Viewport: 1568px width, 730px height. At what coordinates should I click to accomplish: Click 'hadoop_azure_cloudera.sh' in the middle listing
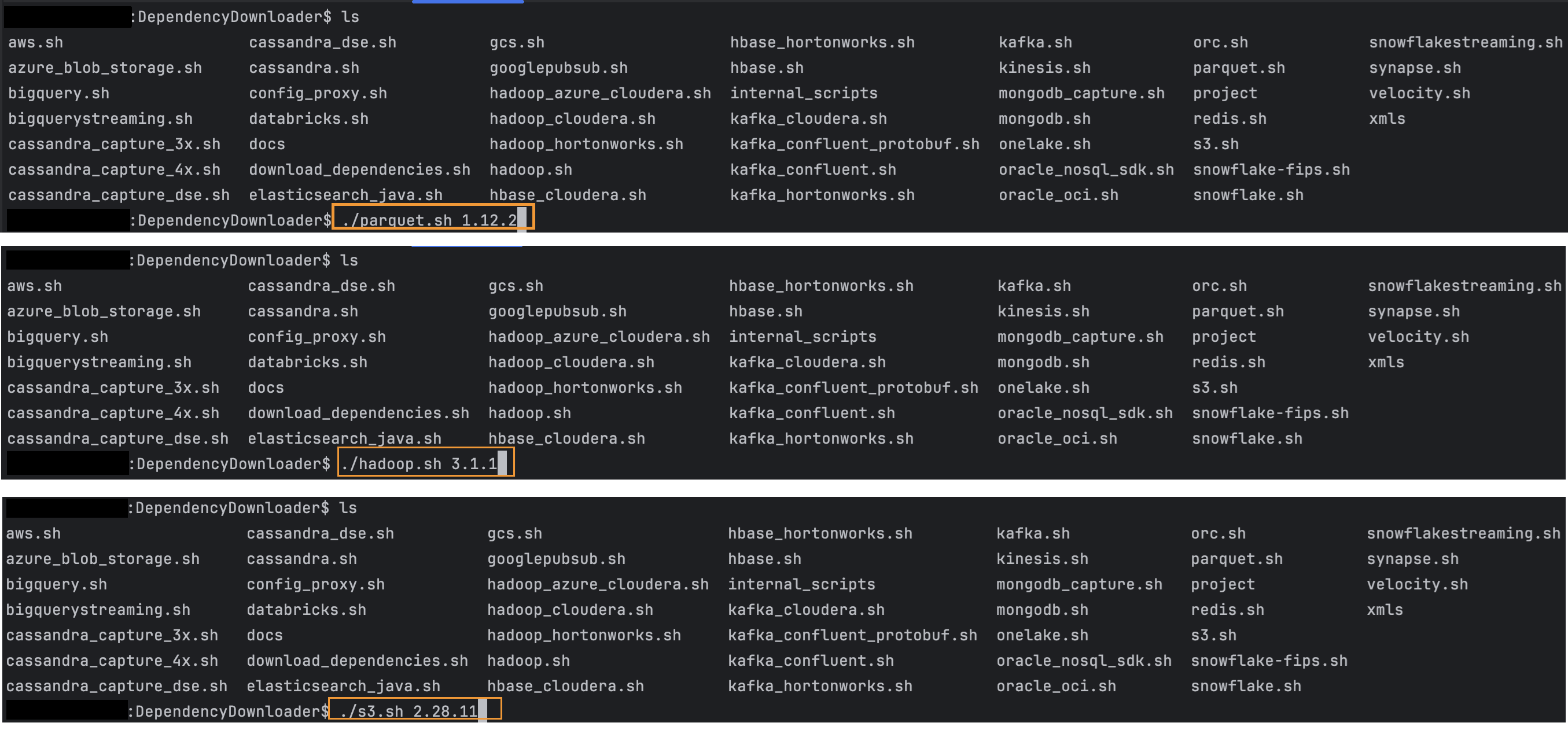click(598, 336)
